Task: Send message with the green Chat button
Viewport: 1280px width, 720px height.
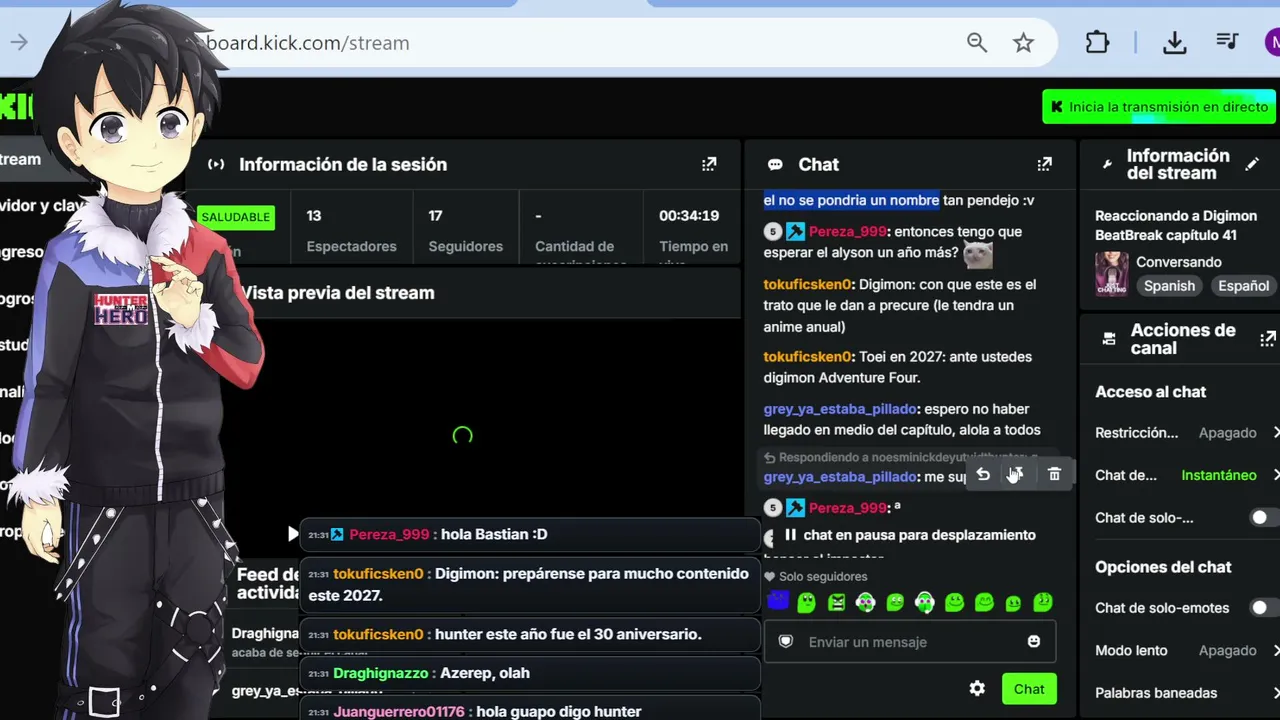Action: tap(1029, 689)
